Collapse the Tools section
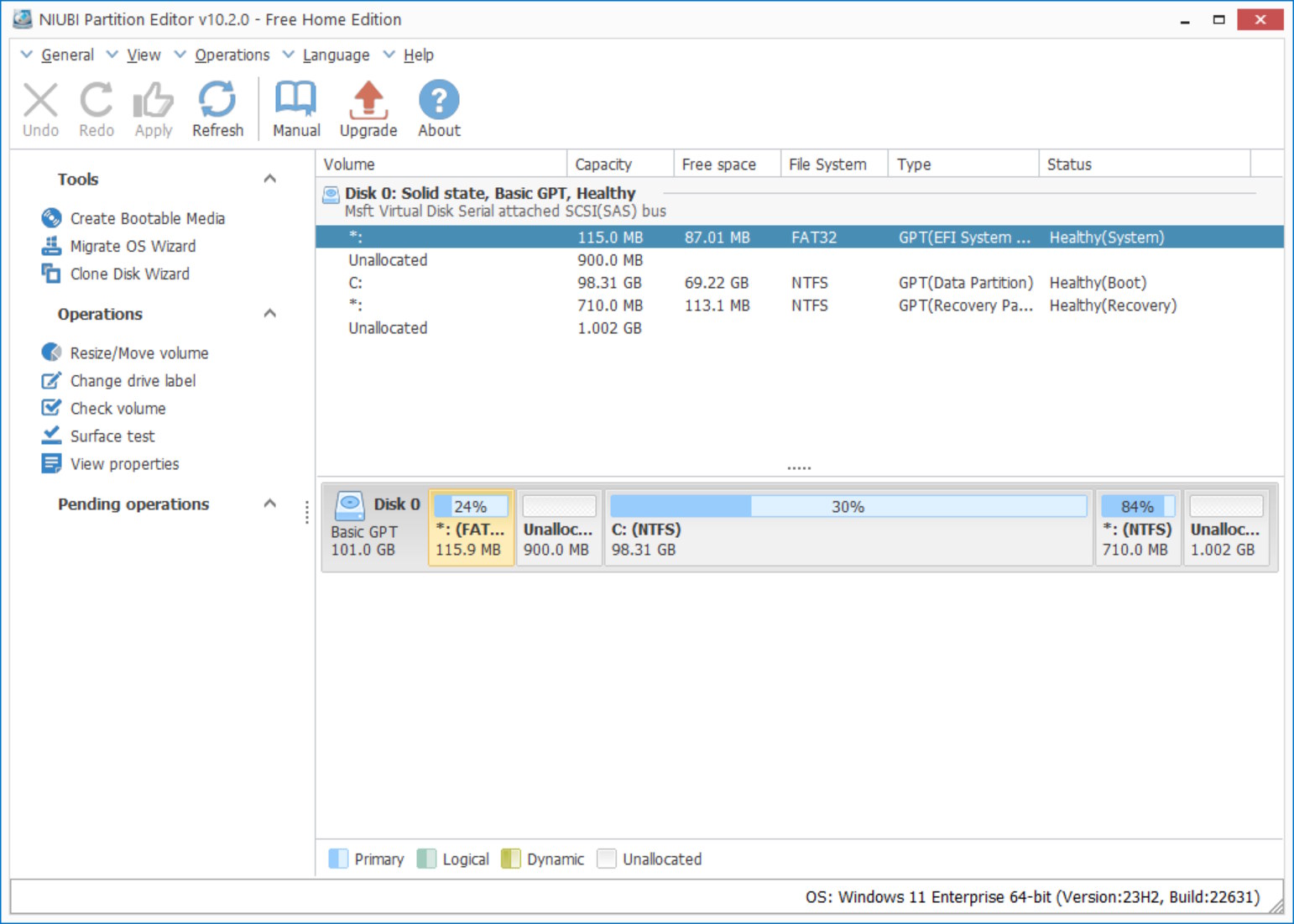 pyautogui.click(x=269, y=179)
